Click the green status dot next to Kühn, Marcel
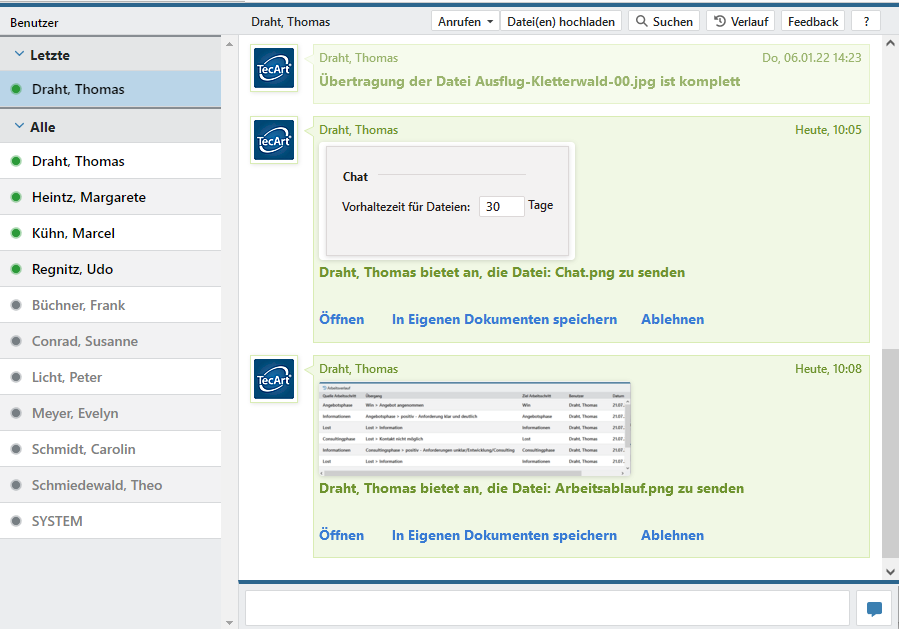Image resolution: width=899 pixels, height=629 pixels. coord(16,233)
